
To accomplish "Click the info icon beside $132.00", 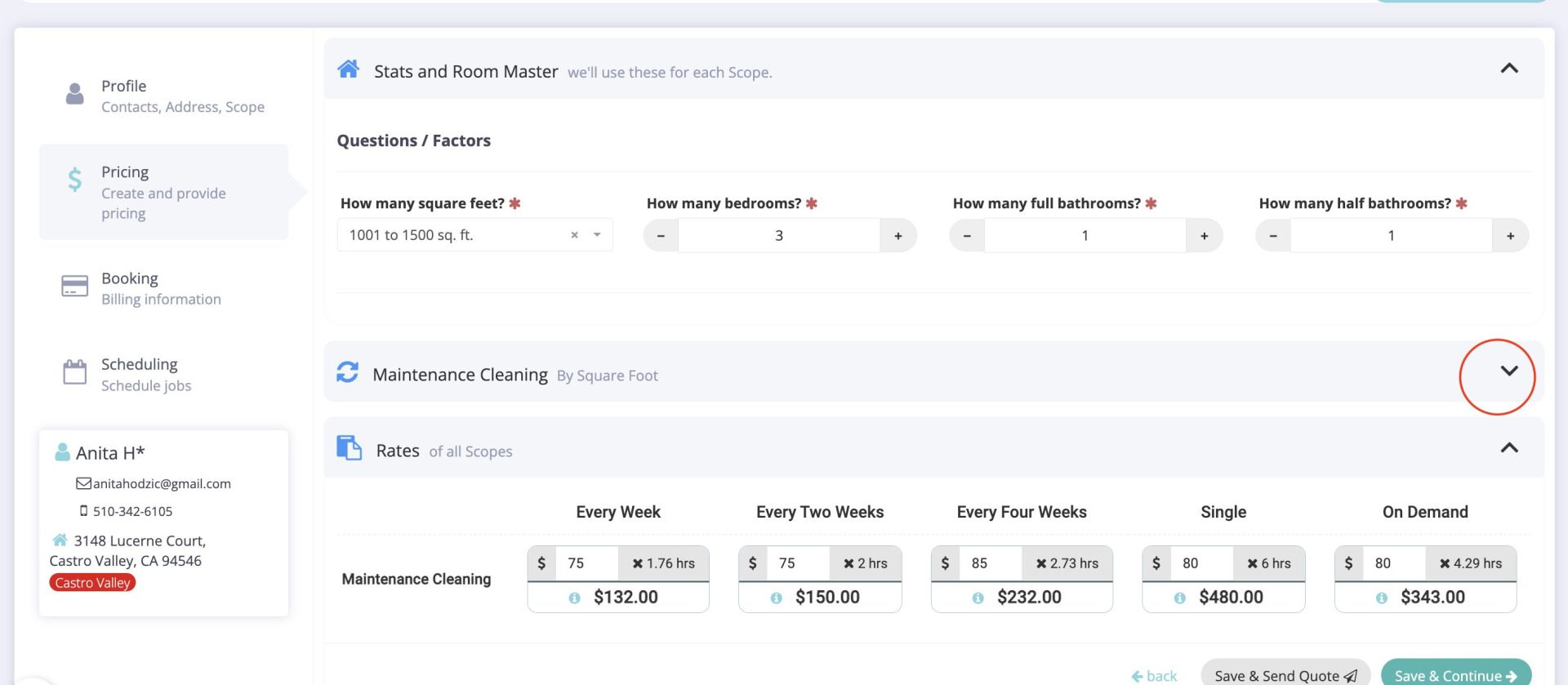I will click(574, 598).
